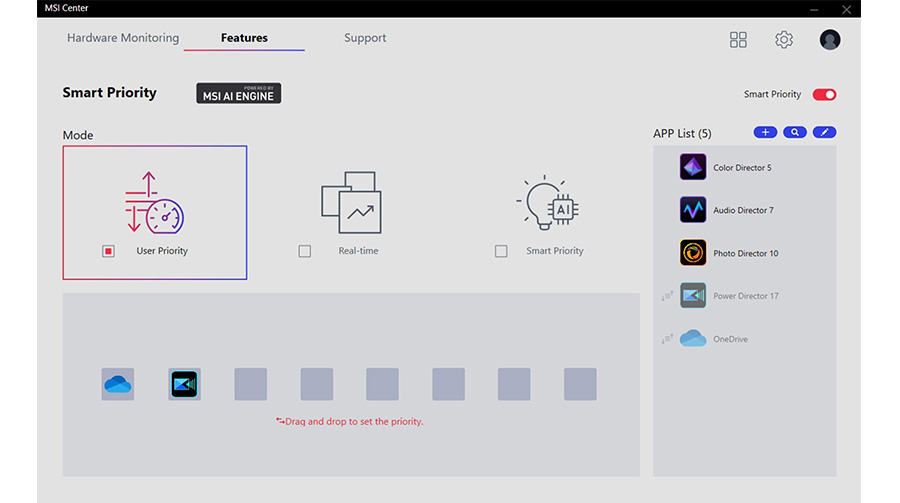Open settings gear icon
This screenshot has width=900, height=503.
(783, 40)
